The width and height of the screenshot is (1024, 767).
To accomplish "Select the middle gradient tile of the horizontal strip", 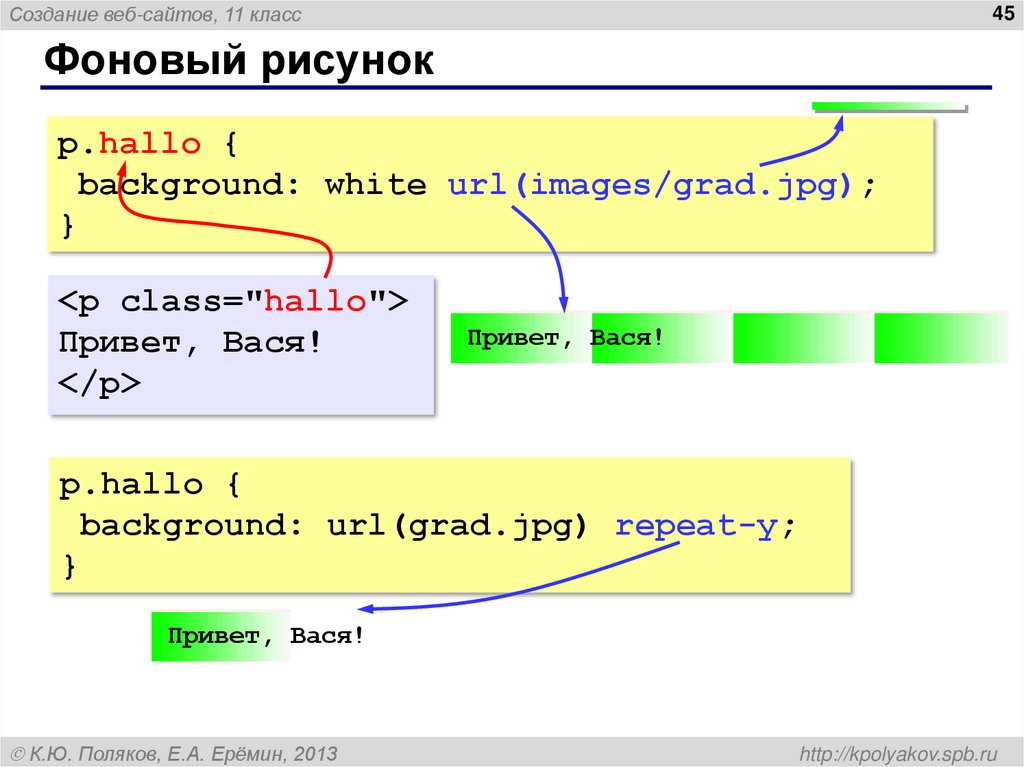I will (800, 338).
